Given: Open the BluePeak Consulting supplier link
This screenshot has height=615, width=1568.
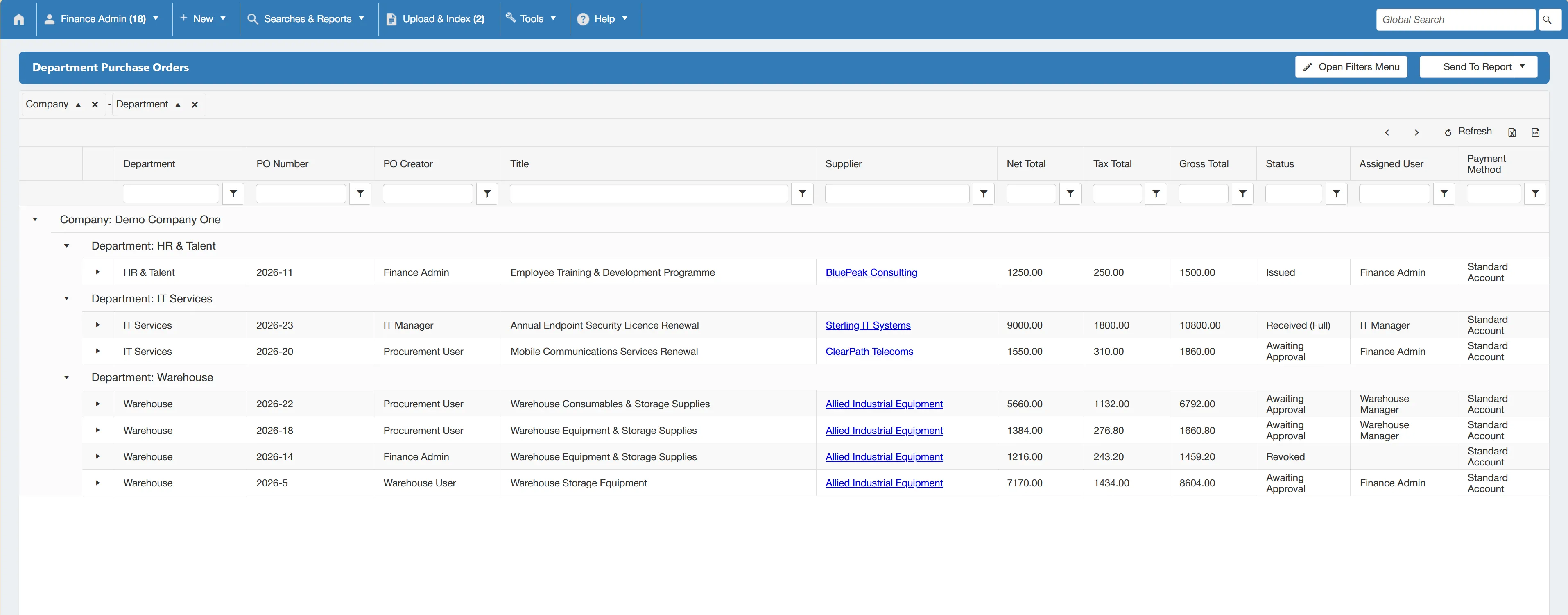Looking at the screenshot, I should tap(871, 272).
